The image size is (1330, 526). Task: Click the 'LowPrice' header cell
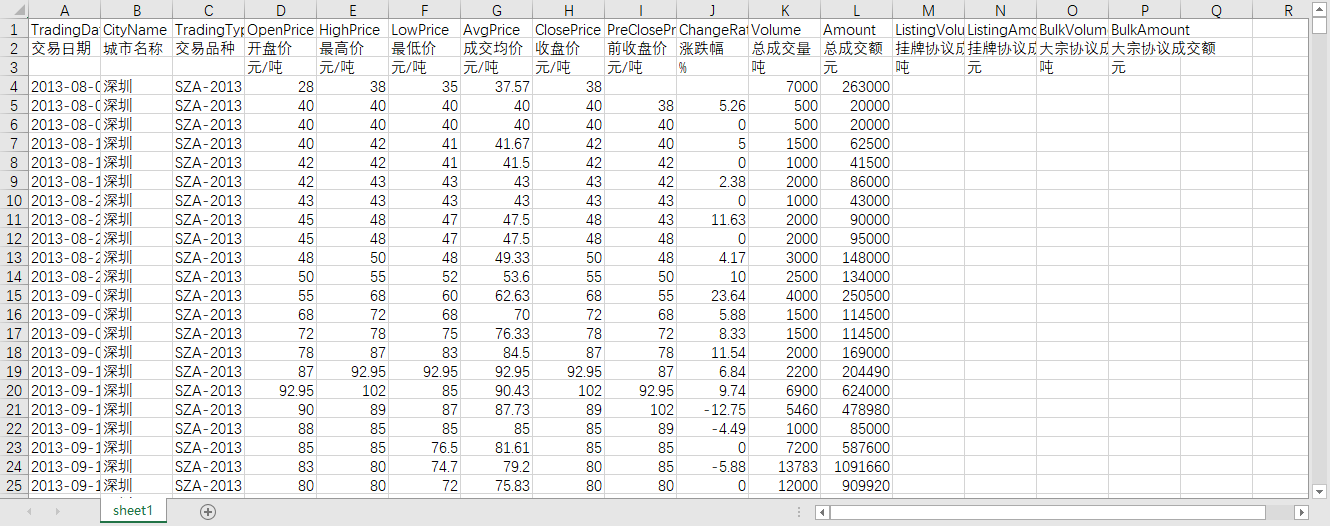click(x=424, y=29)
